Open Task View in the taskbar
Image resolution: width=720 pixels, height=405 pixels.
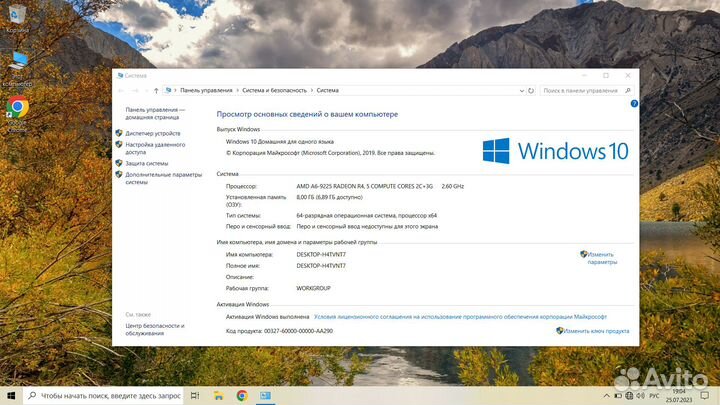pos(195,395)
